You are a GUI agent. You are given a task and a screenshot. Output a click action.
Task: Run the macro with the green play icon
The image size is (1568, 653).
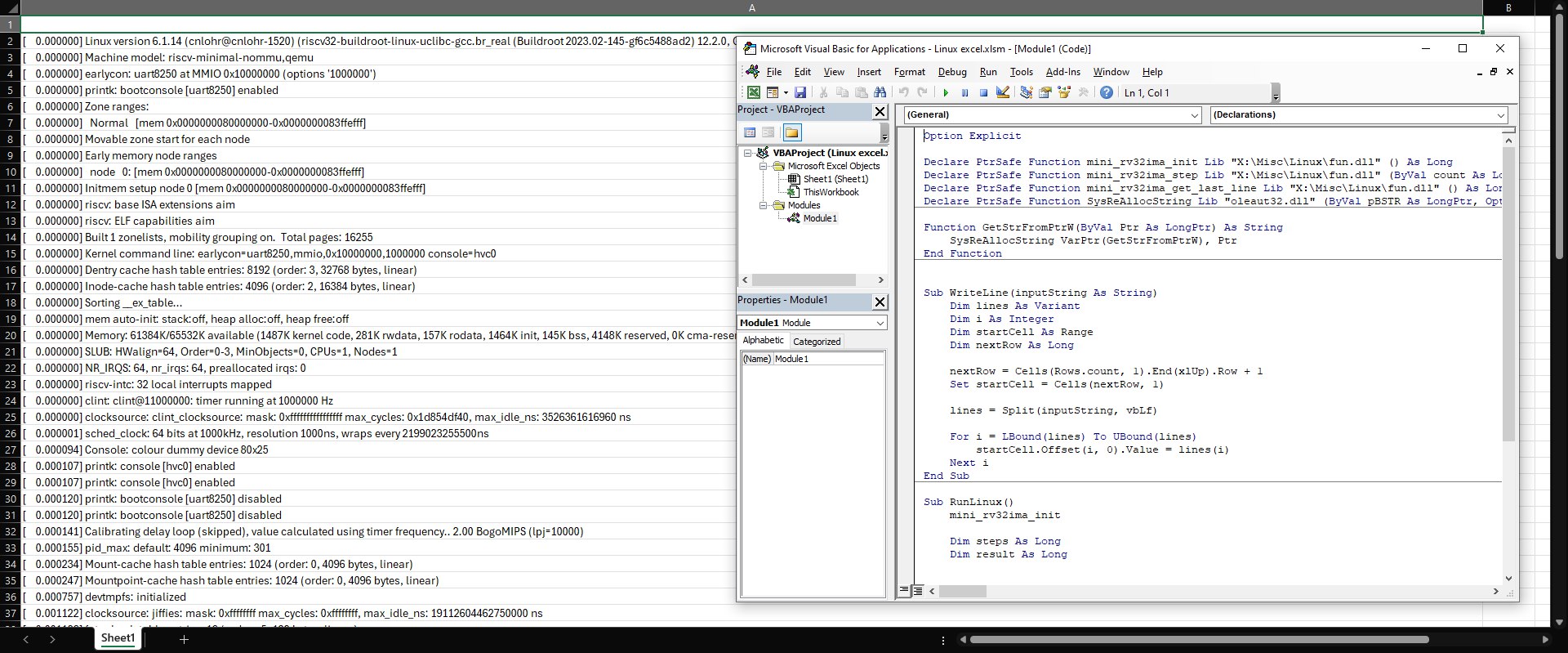point(946,93)
